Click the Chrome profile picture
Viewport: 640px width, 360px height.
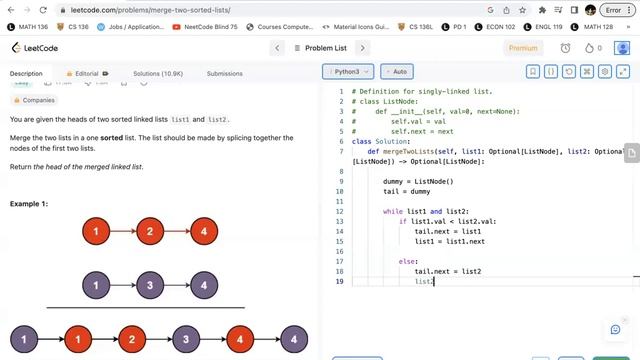tap(590, 10)
